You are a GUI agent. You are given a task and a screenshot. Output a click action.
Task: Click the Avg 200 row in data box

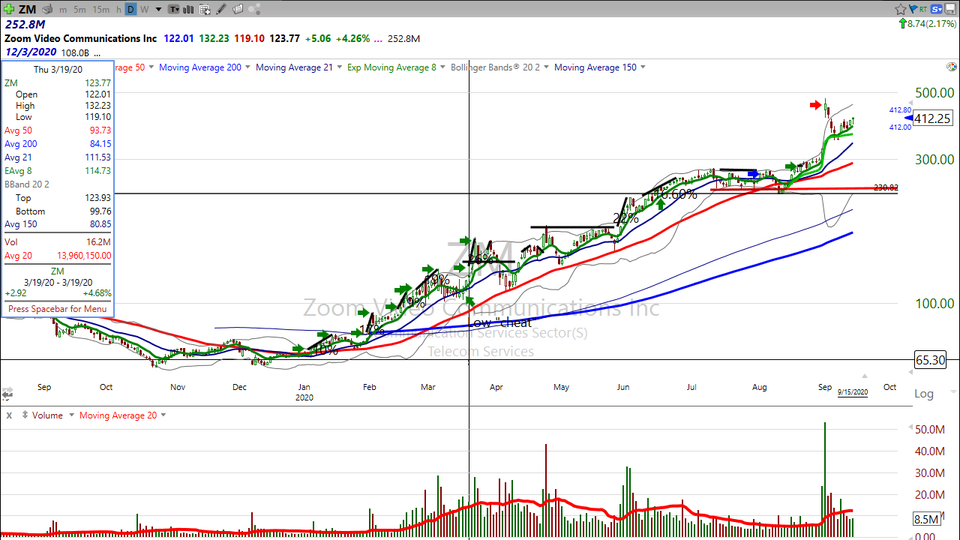[58, 144]
